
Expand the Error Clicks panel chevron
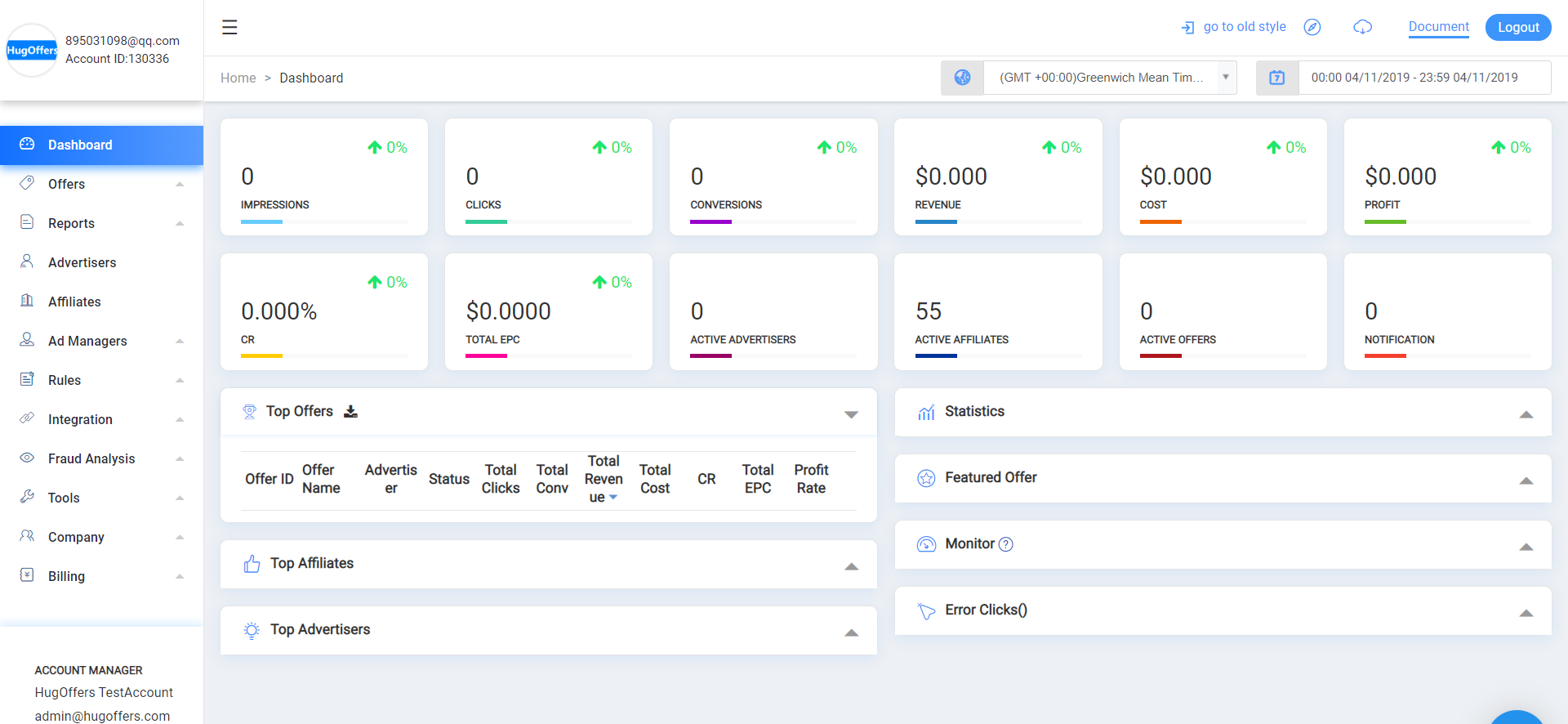[x=1526, y=613]
